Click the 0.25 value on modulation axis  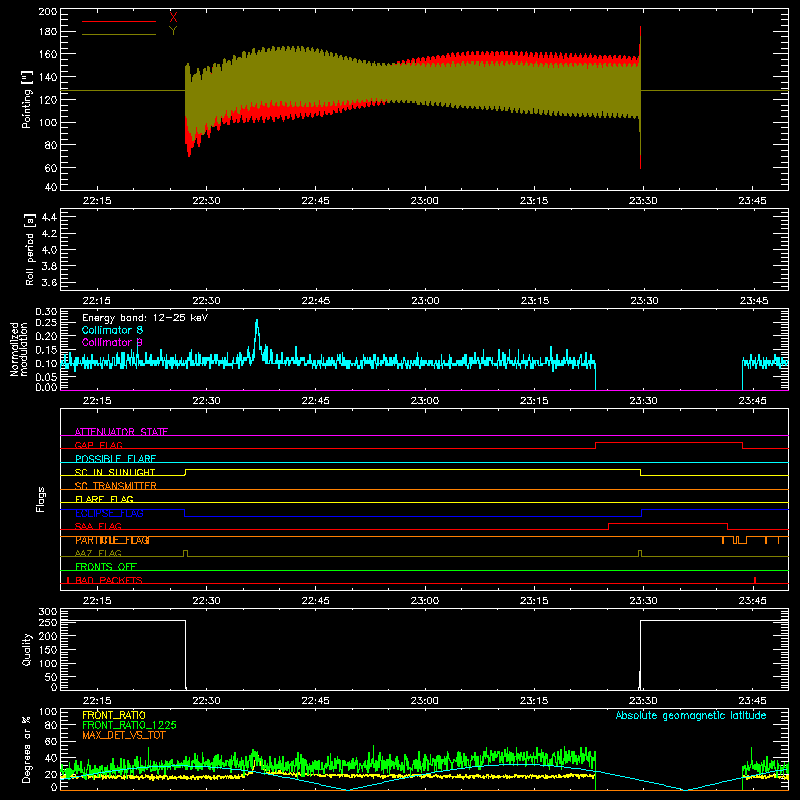(46, 323)
